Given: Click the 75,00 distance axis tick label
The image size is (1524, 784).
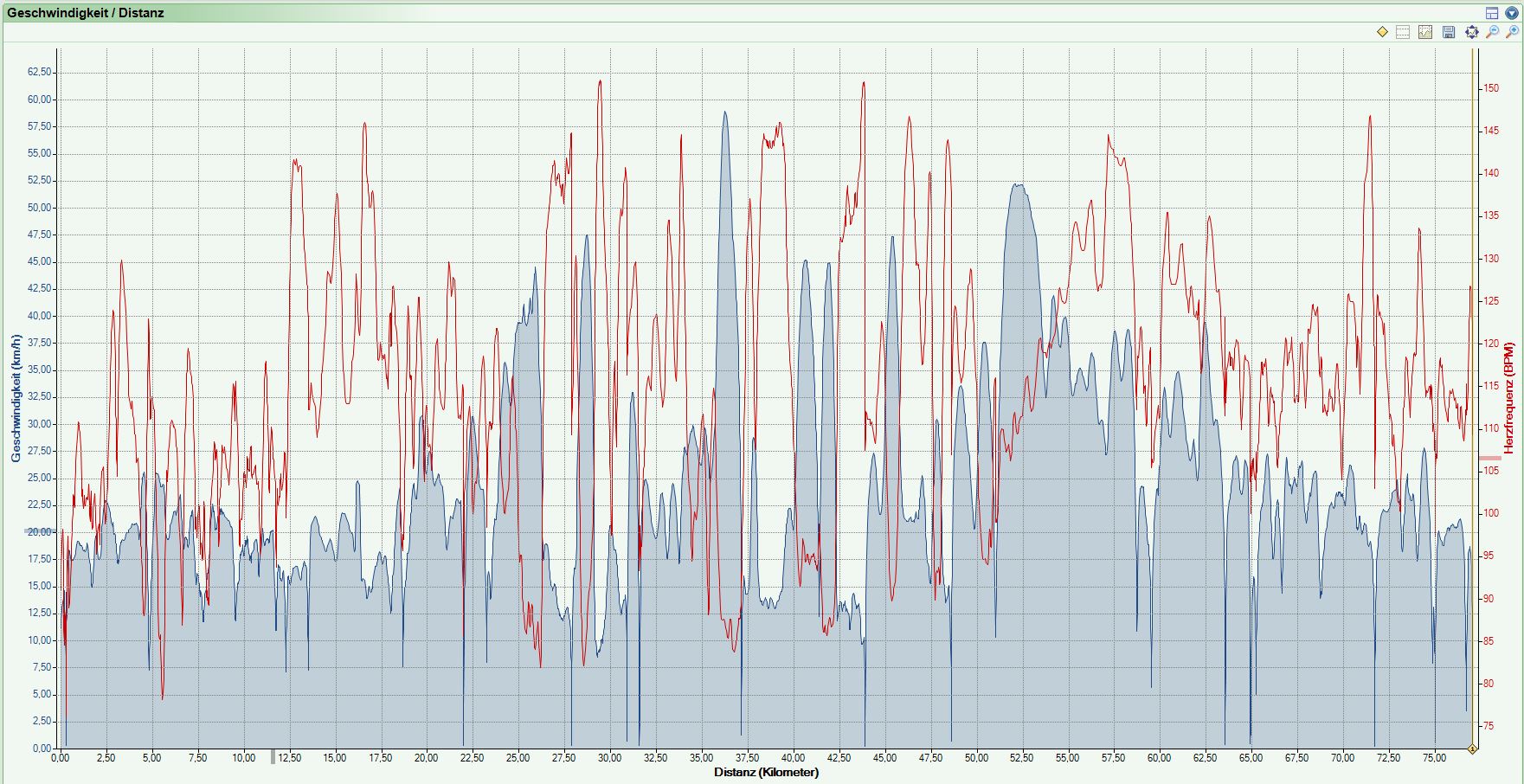Looking at the screenshot, I should click(x=1435, y=758).
